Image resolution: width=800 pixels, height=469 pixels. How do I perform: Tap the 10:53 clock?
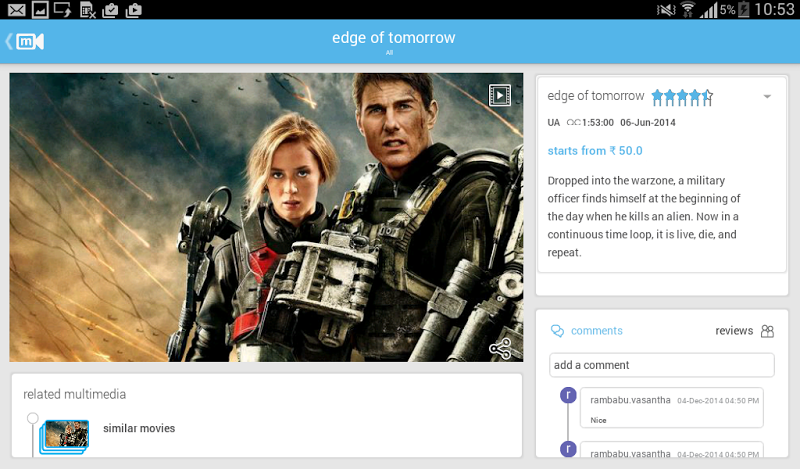[x=774, y=10]
